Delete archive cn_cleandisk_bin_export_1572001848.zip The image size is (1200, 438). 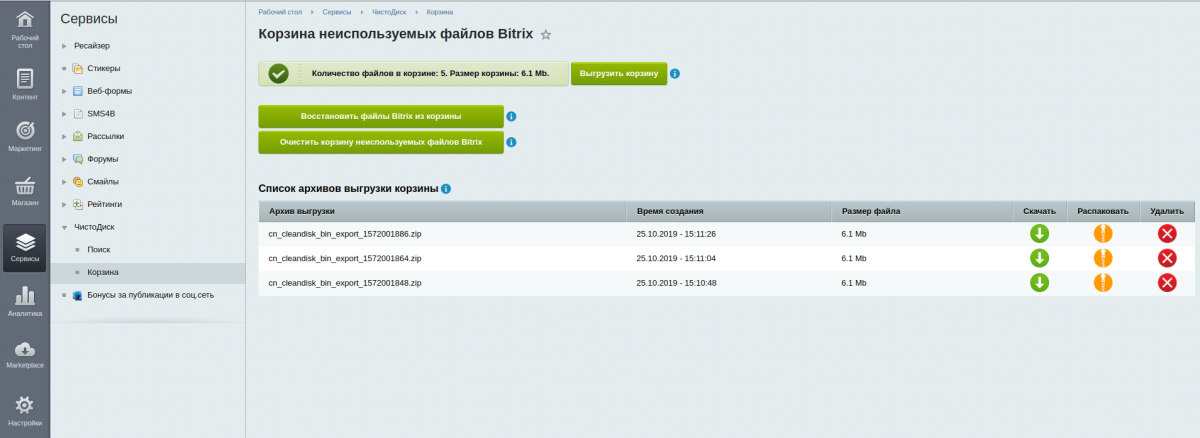(x=1166, y=282)
